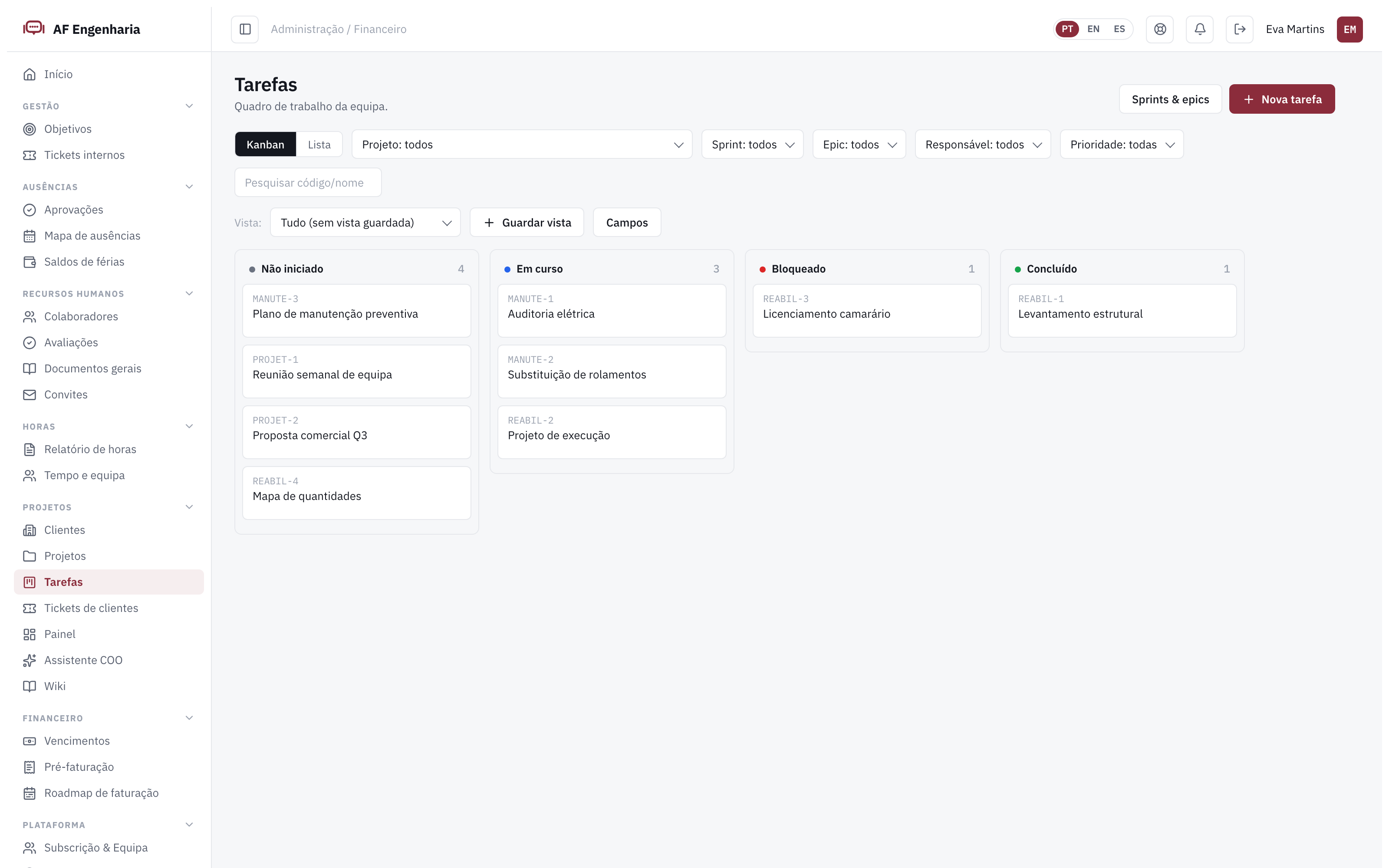Switch language to ES
This screenshot has height=868, width=1389.
[1119, 29]
